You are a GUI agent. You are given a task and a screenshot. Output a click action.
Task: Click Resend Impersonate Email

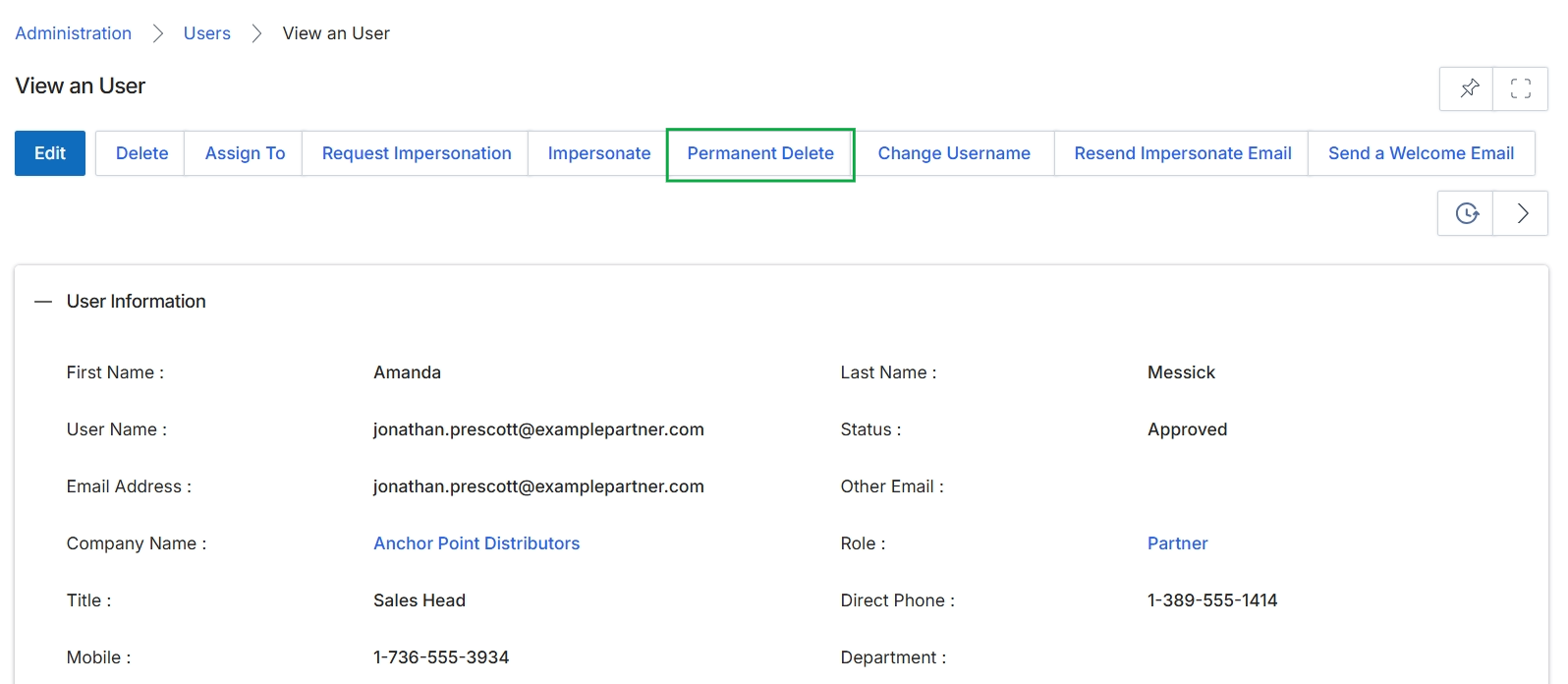coord(1183,153)
